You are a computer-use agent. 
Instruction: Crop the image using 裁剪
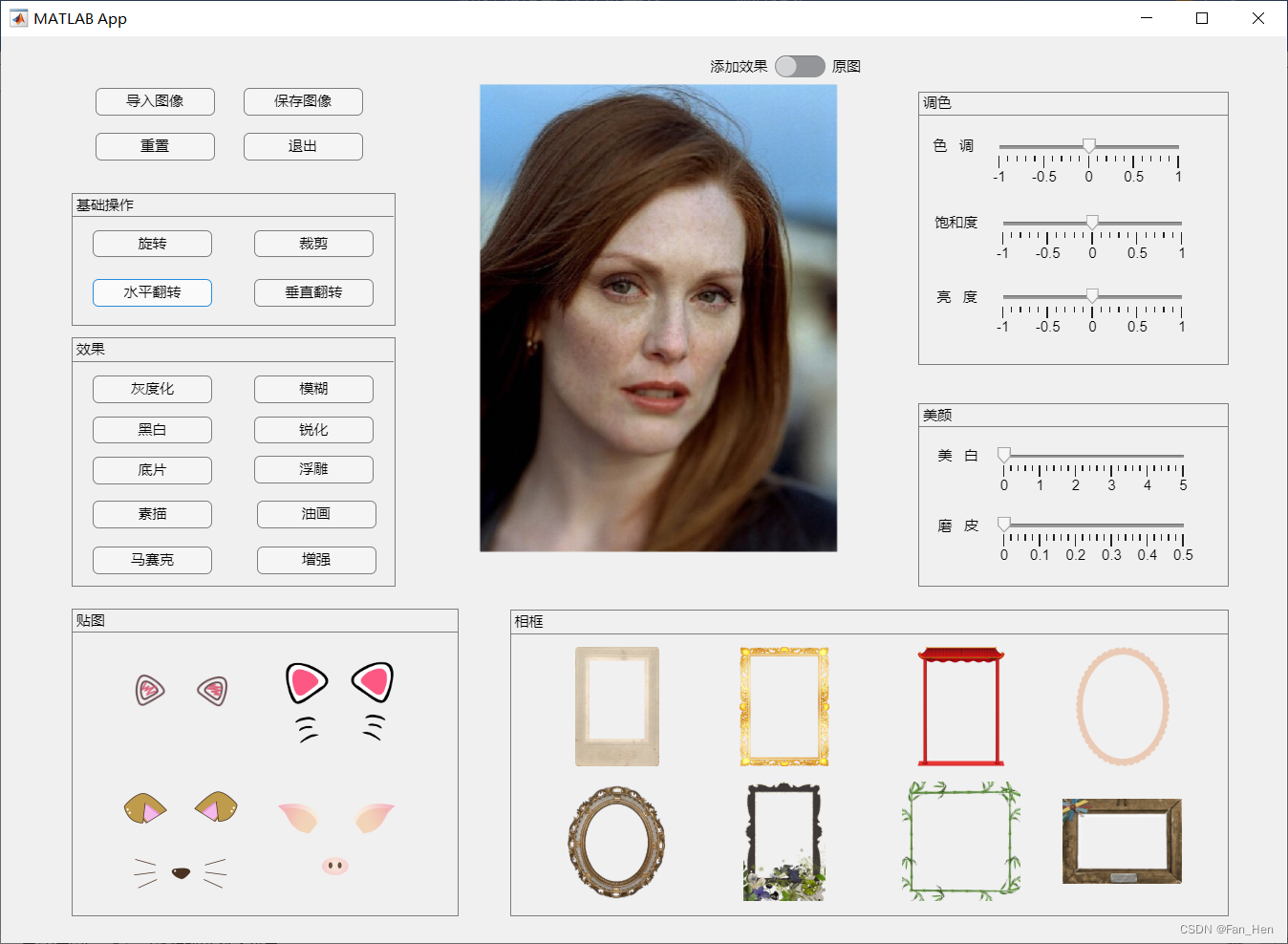tap(313, 244)
